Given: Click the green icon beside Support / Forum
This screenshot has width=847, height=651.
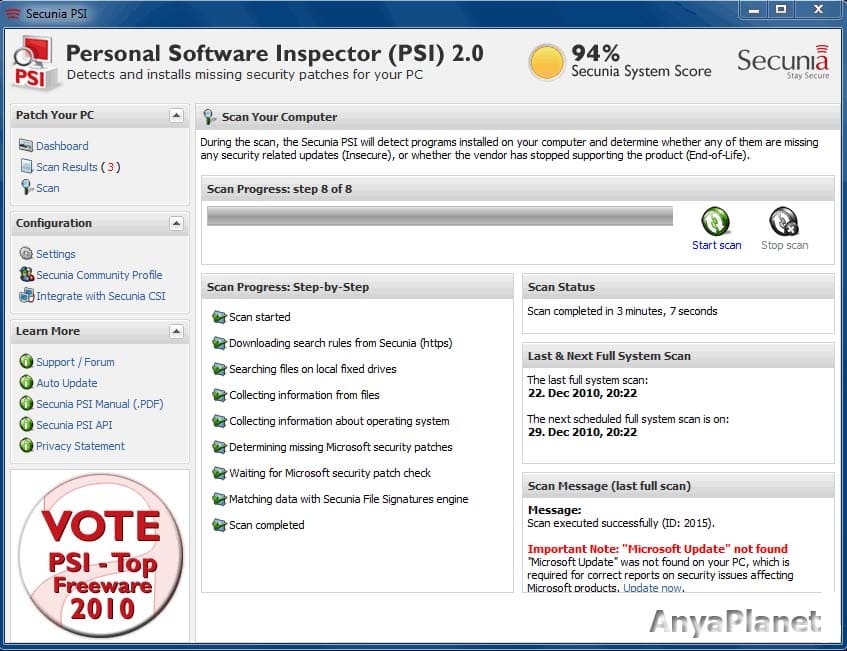Looking at the screenshot, I should tap(26, 361).
